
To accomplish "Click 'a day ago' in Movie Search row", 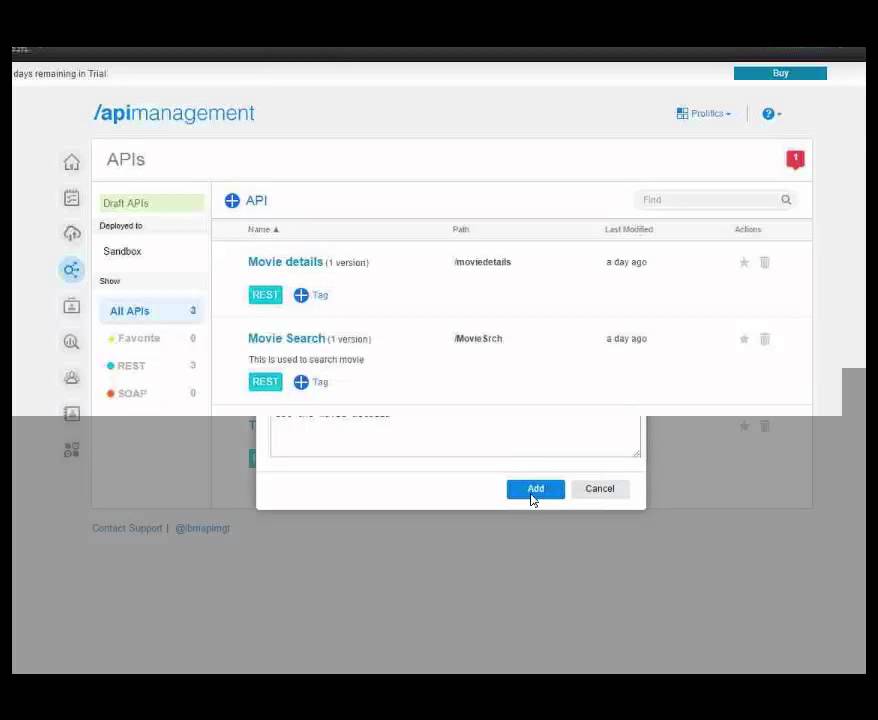I will click(627, 339).
